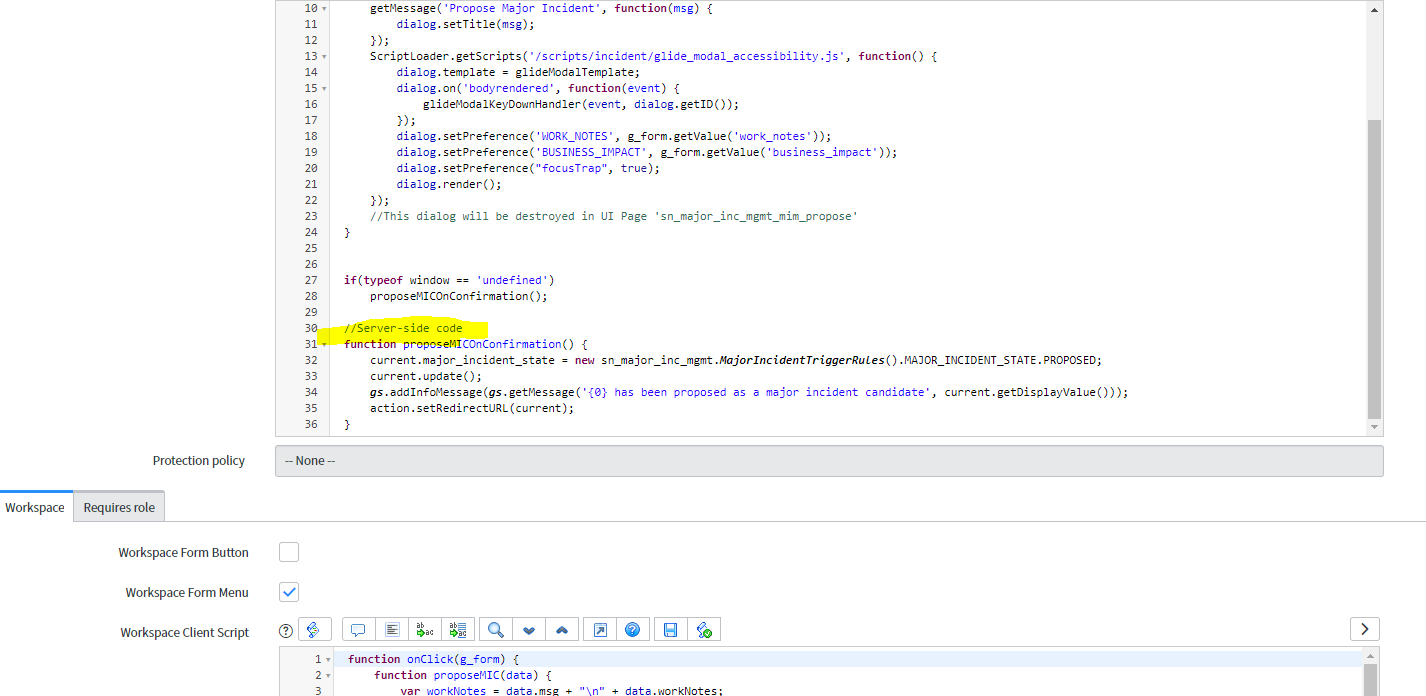Collapse proposeMIC function fold at line 2
The width and height of the screenshot is (1426, 696).
click(x=328, y=675)
